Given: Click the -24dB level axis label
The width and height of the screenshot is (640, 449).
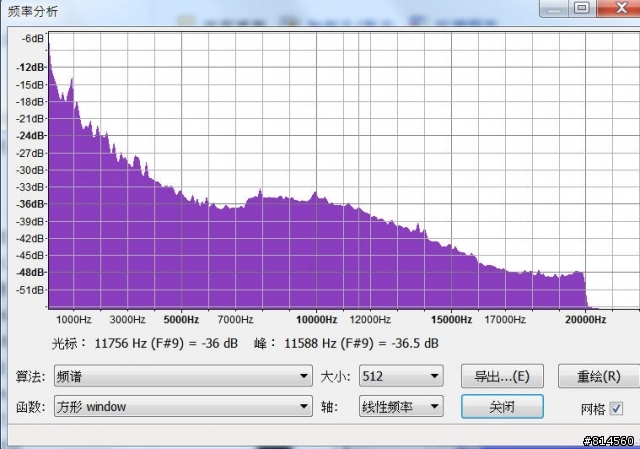Looking at the screenshot, I should coord(31,135).
